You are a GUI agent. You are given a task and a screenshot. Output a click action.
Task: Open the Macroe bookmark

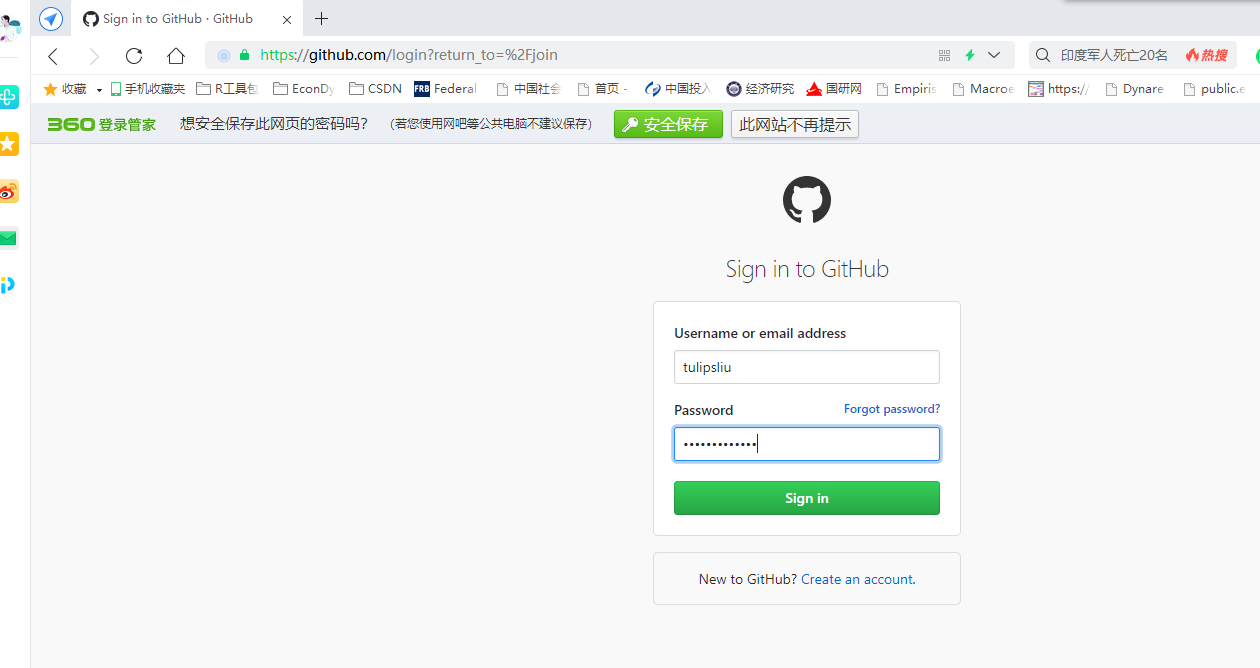pyautogui.click(x=983, y=89)
